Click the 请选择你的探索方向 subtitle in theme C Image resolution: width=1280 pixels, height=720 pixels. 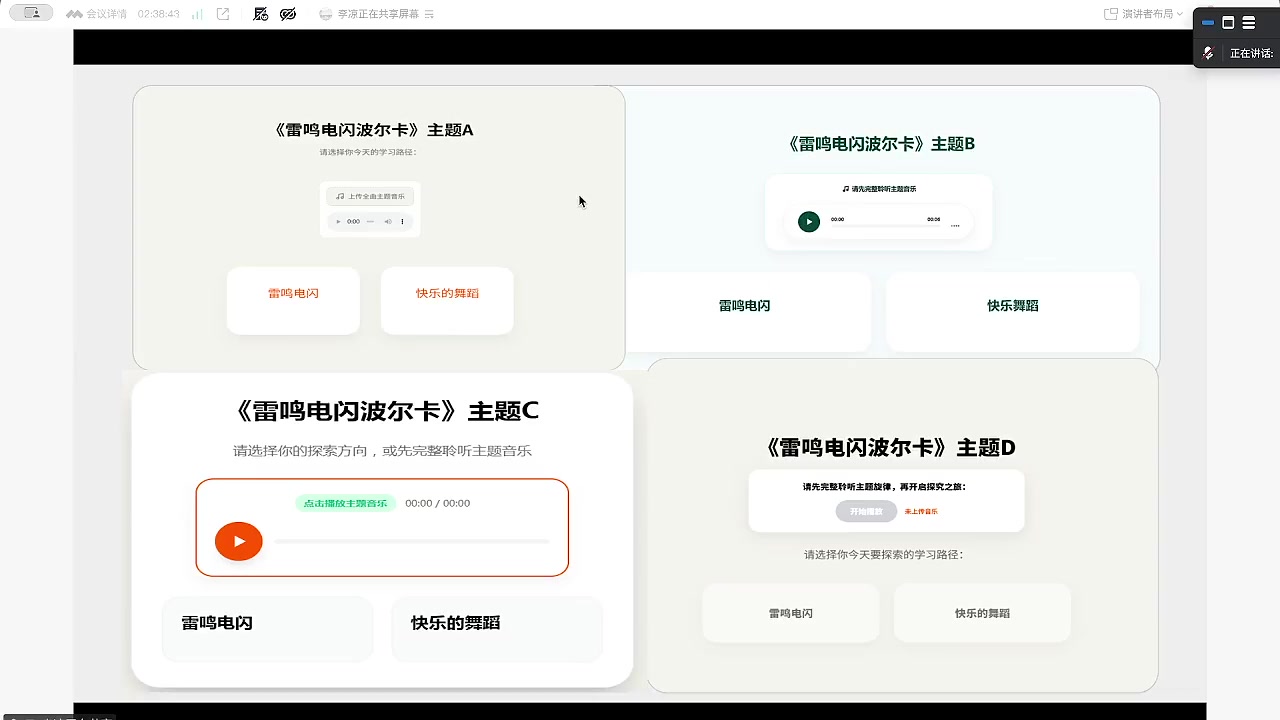click(382, 451)
